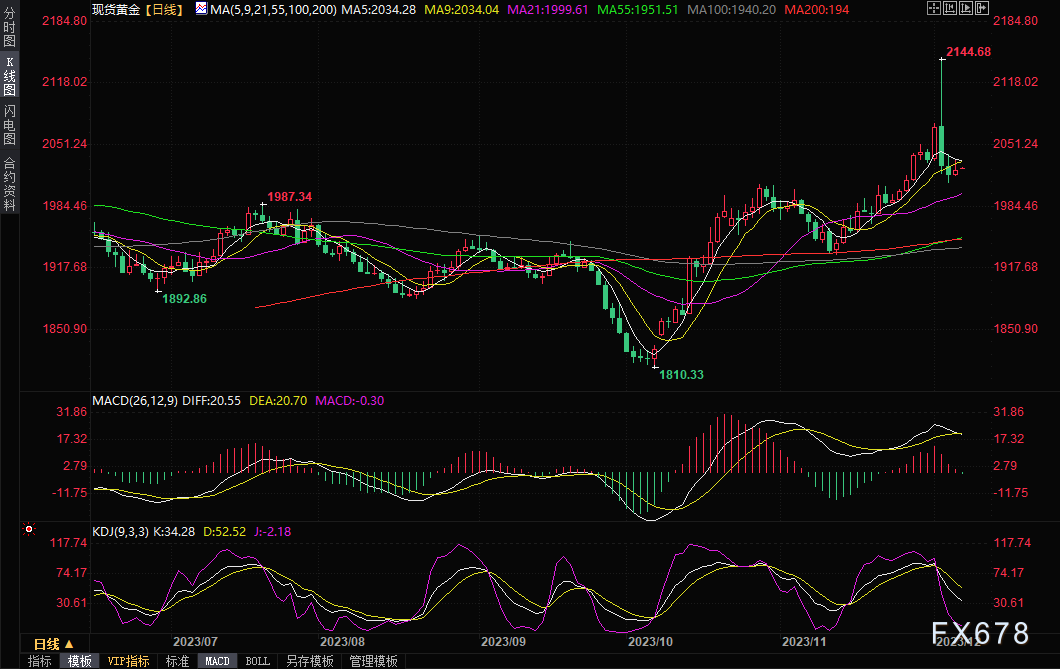Open 合约资料 contract info panel
This screenshot has height=669, width=1060.
pos(10,183)
